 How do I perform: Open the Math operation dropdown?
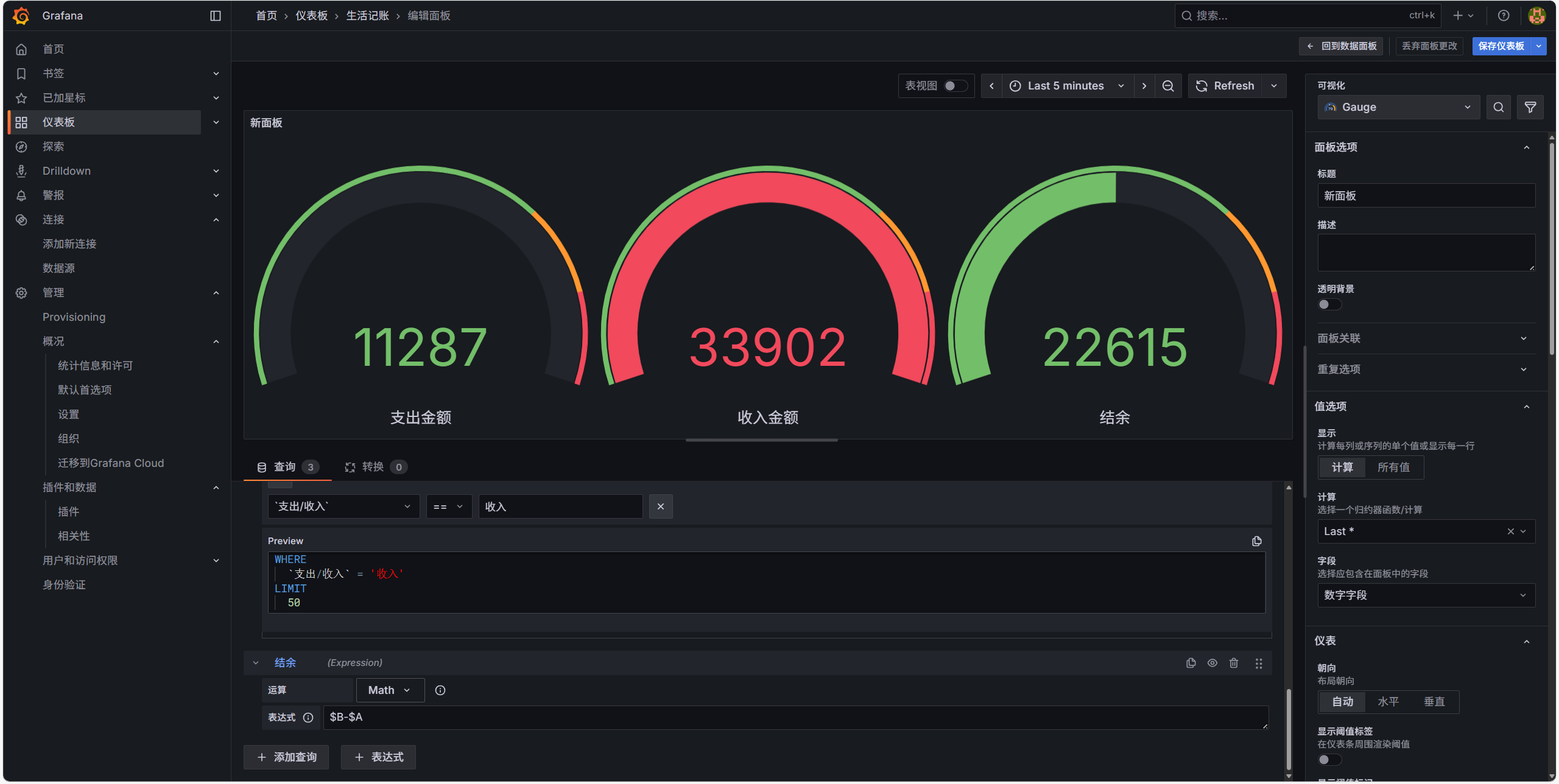pyautogui.click(x=390, y=690)
